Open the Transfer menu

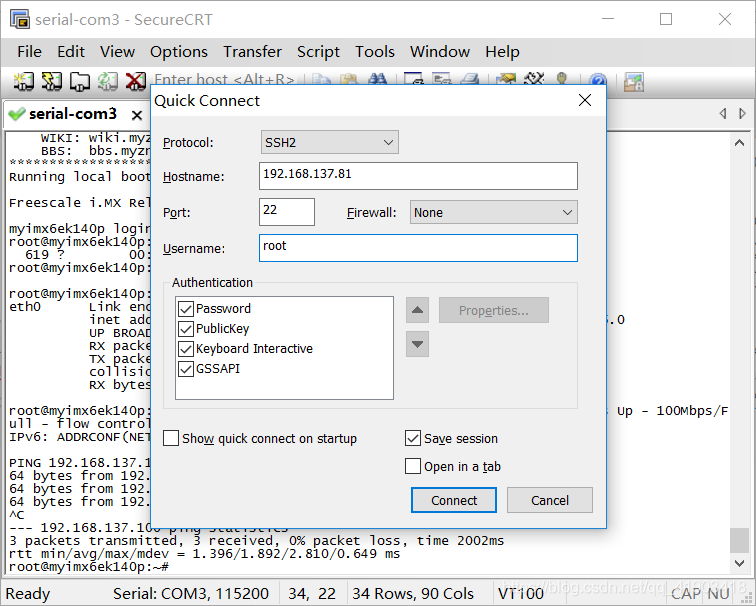pos(252,52)
